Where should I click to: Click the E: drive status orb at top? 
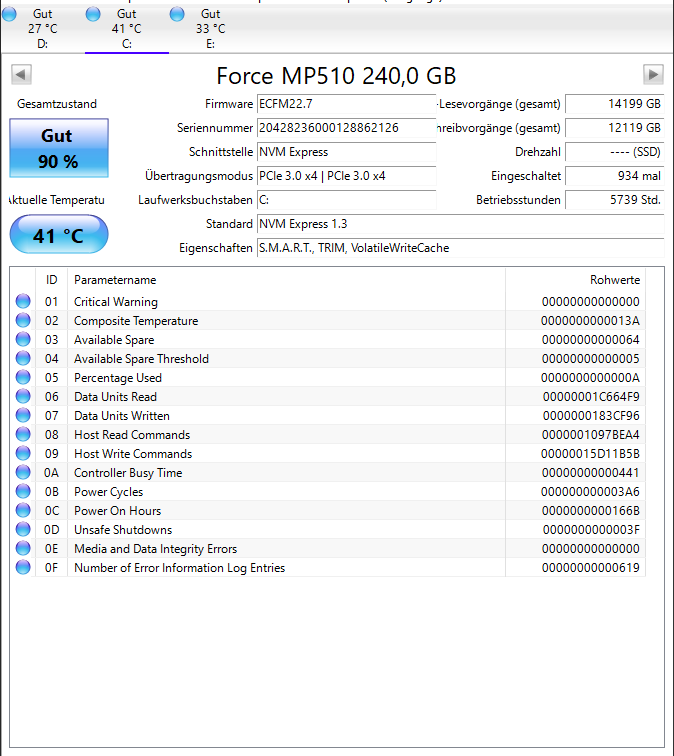coord(177,14)
